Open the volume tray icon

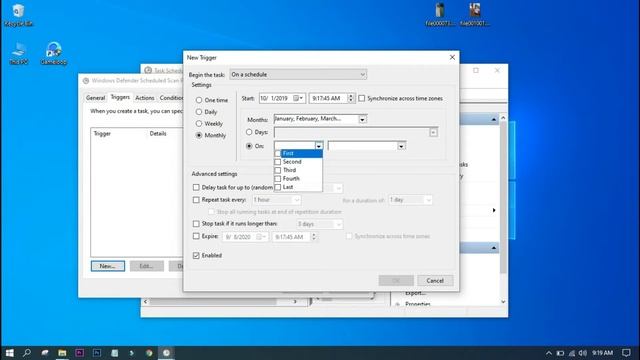pos(583,353)
